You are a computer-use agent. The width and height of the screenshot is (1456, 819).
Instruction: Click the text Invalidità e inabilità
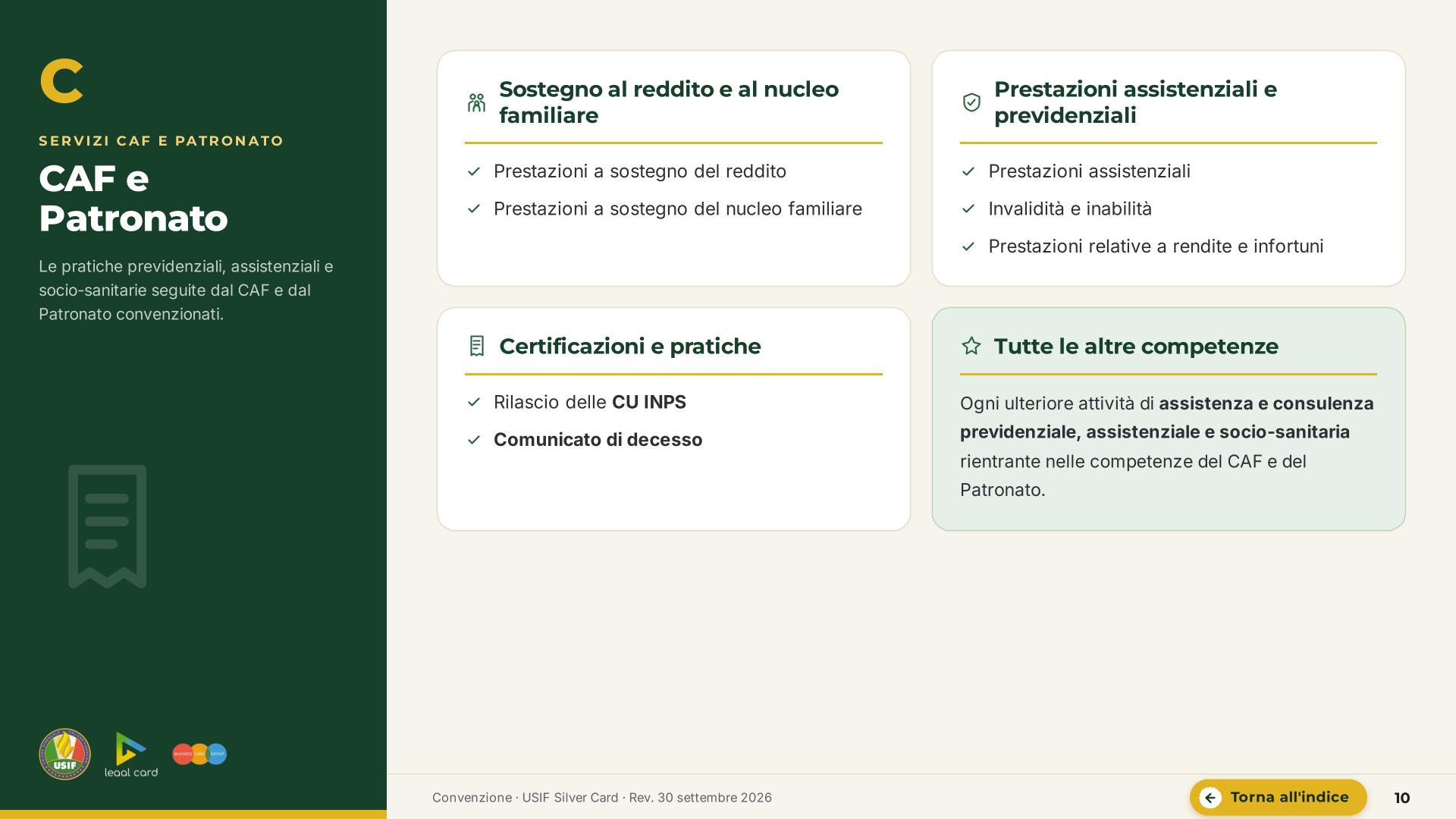tap(1070, 209)
